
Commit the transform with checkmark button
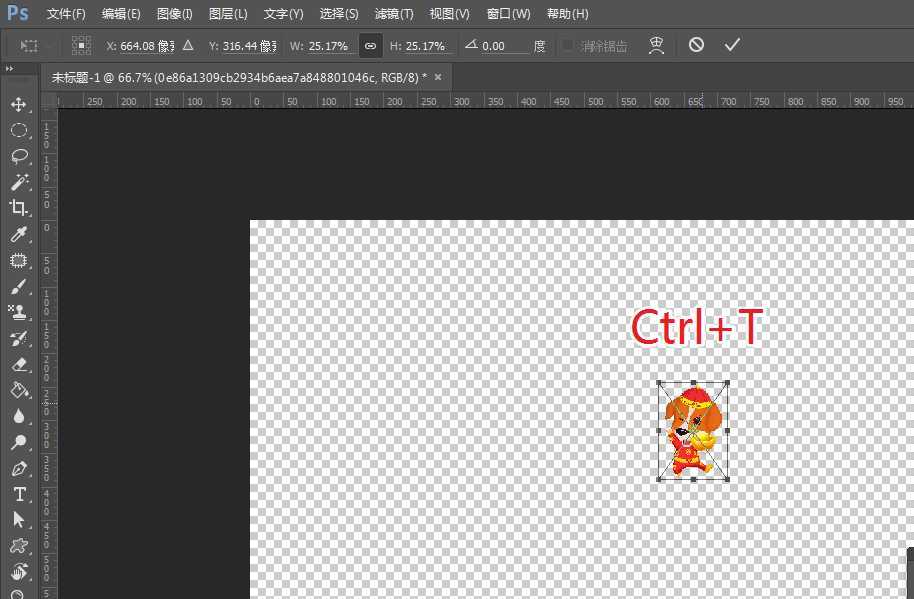tap(732, 44)
